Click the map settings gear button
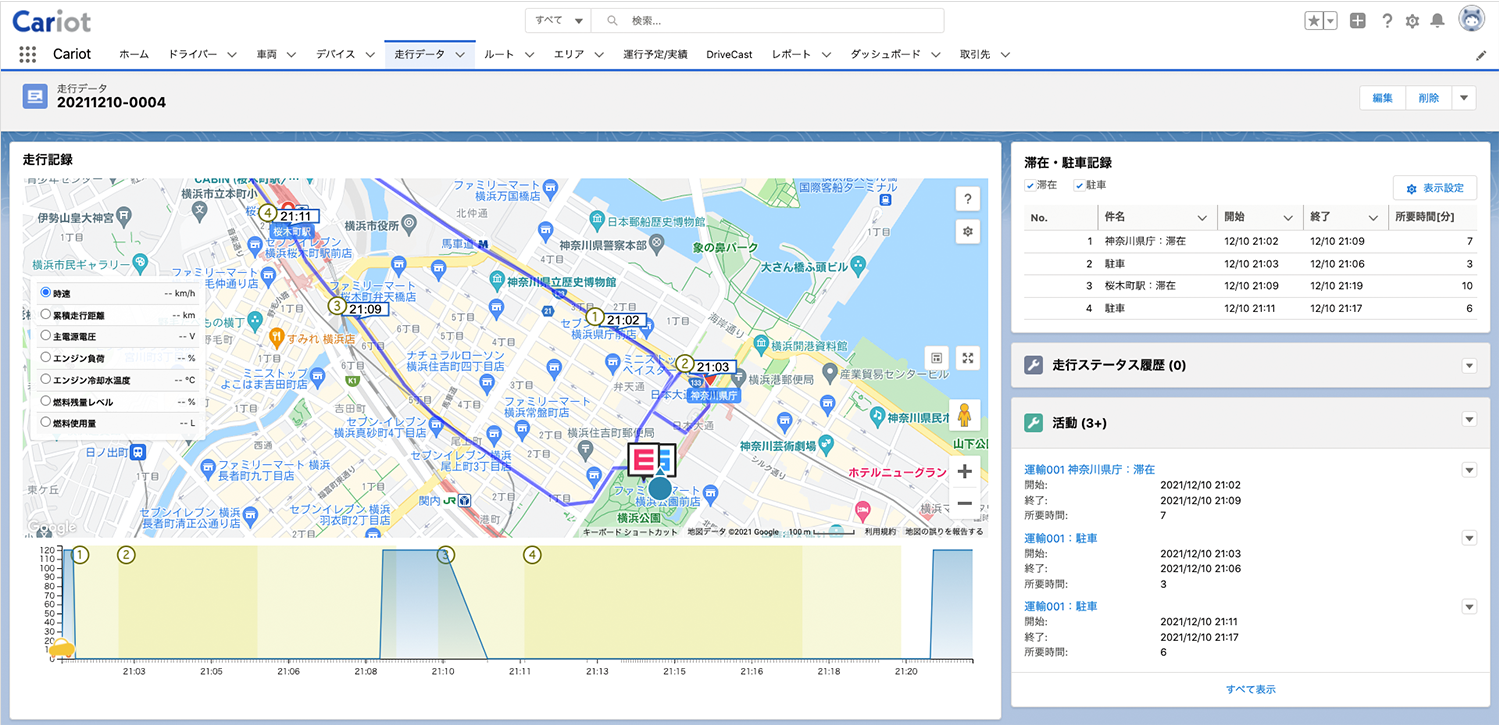 point(966,232)
